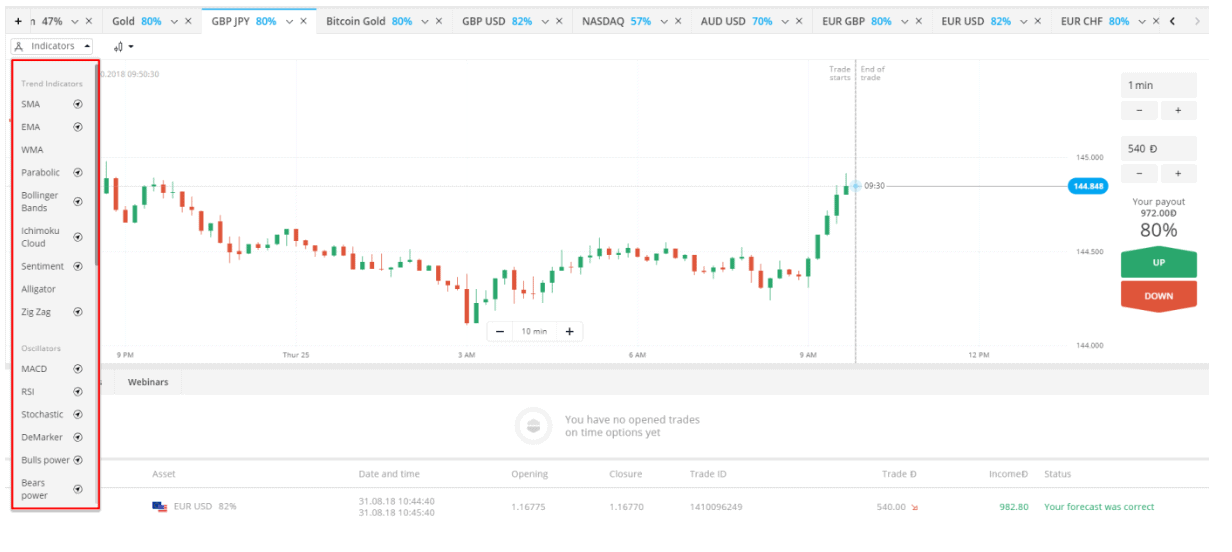Expand NASDAQ tab dropdown chevron
The height and width of the screenshot is (552, 1232).
pos(664,21)
